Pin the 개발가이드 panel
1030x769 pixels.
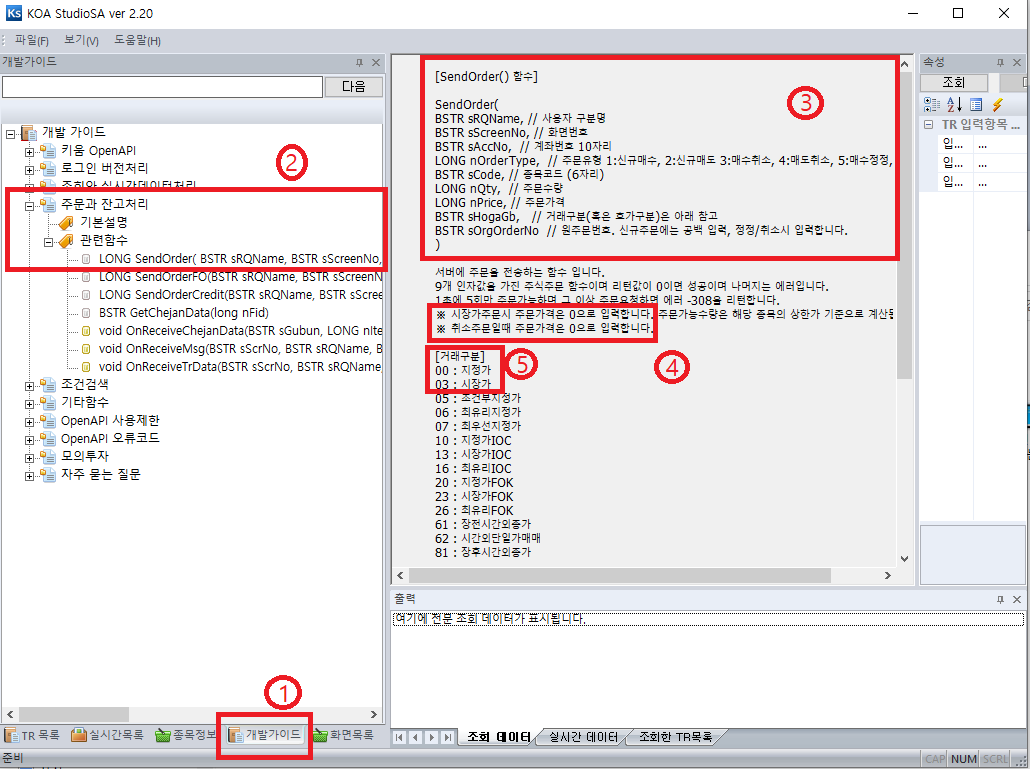tap(359, 62)
